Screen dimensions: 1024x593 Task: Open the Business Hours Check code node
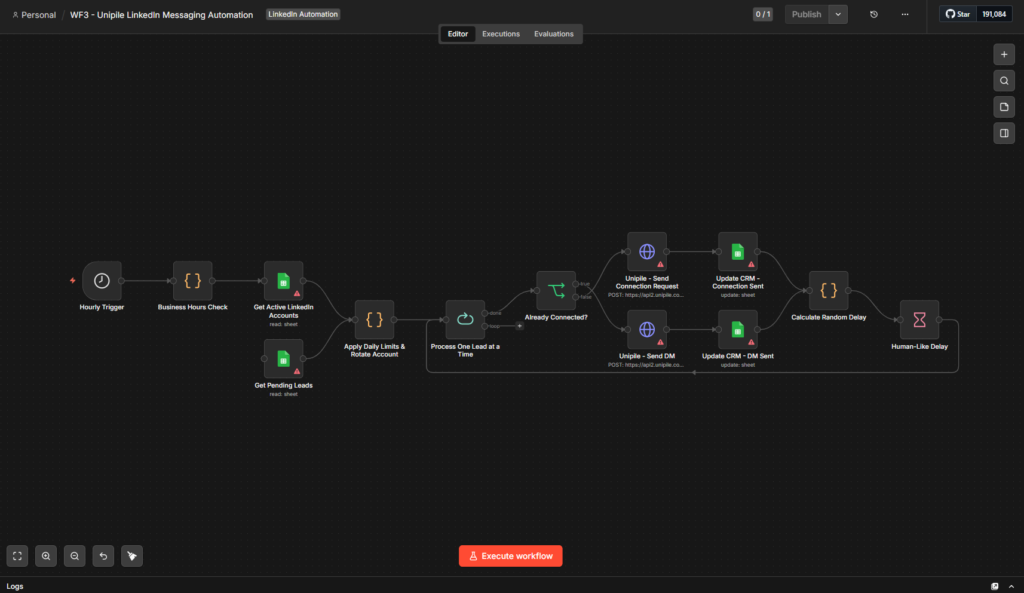point(193,281)
